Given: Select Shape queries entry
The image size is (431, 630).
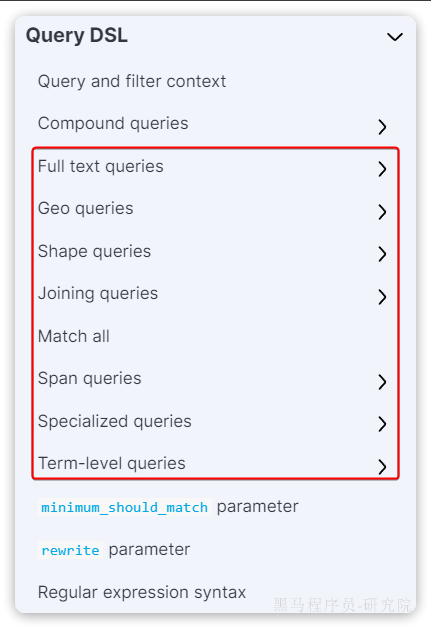Looking at the screenshot, I should (x=94, y=252).
